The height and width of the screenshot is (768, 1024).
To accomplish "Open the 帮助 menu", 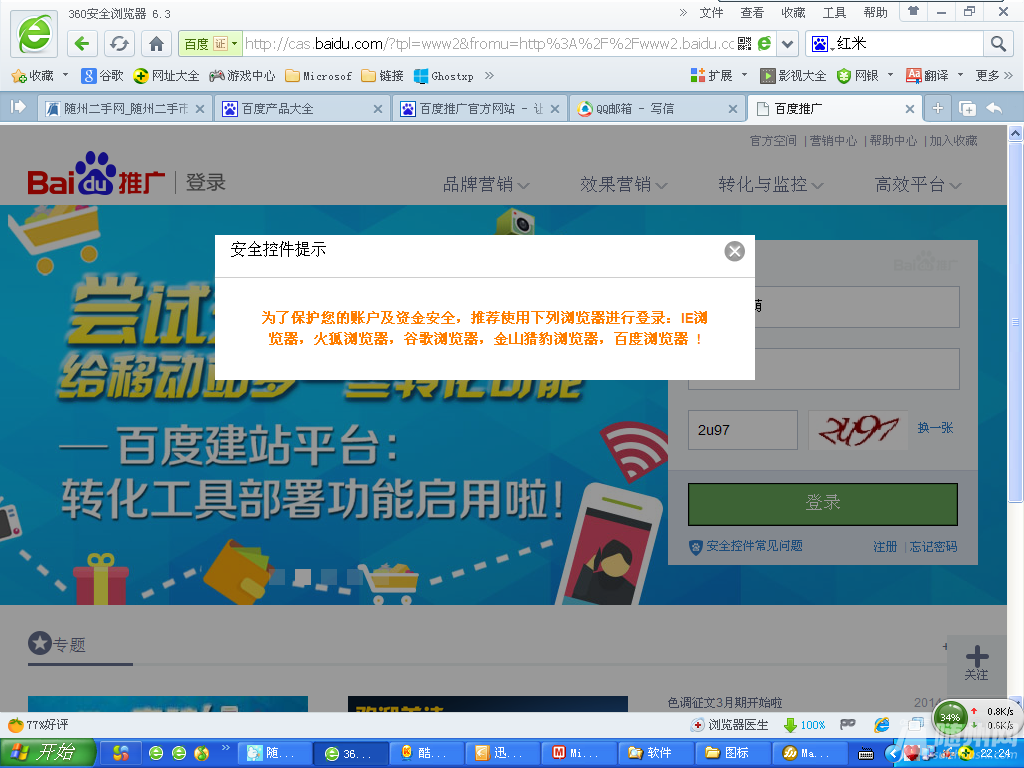I will 875,12.
